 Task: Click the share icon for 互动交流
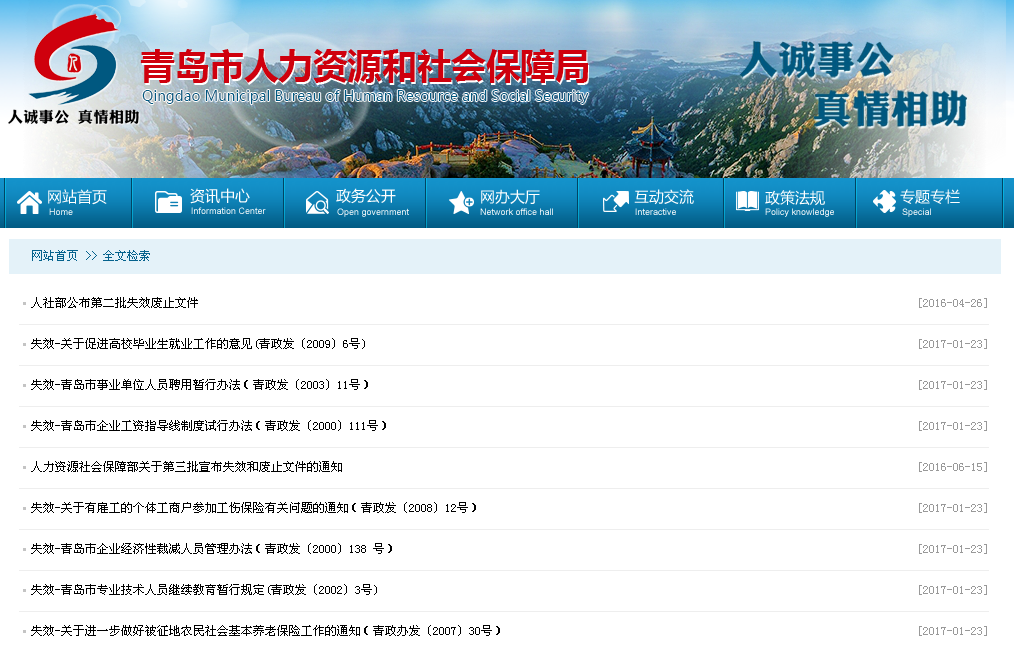coord(615,203)
